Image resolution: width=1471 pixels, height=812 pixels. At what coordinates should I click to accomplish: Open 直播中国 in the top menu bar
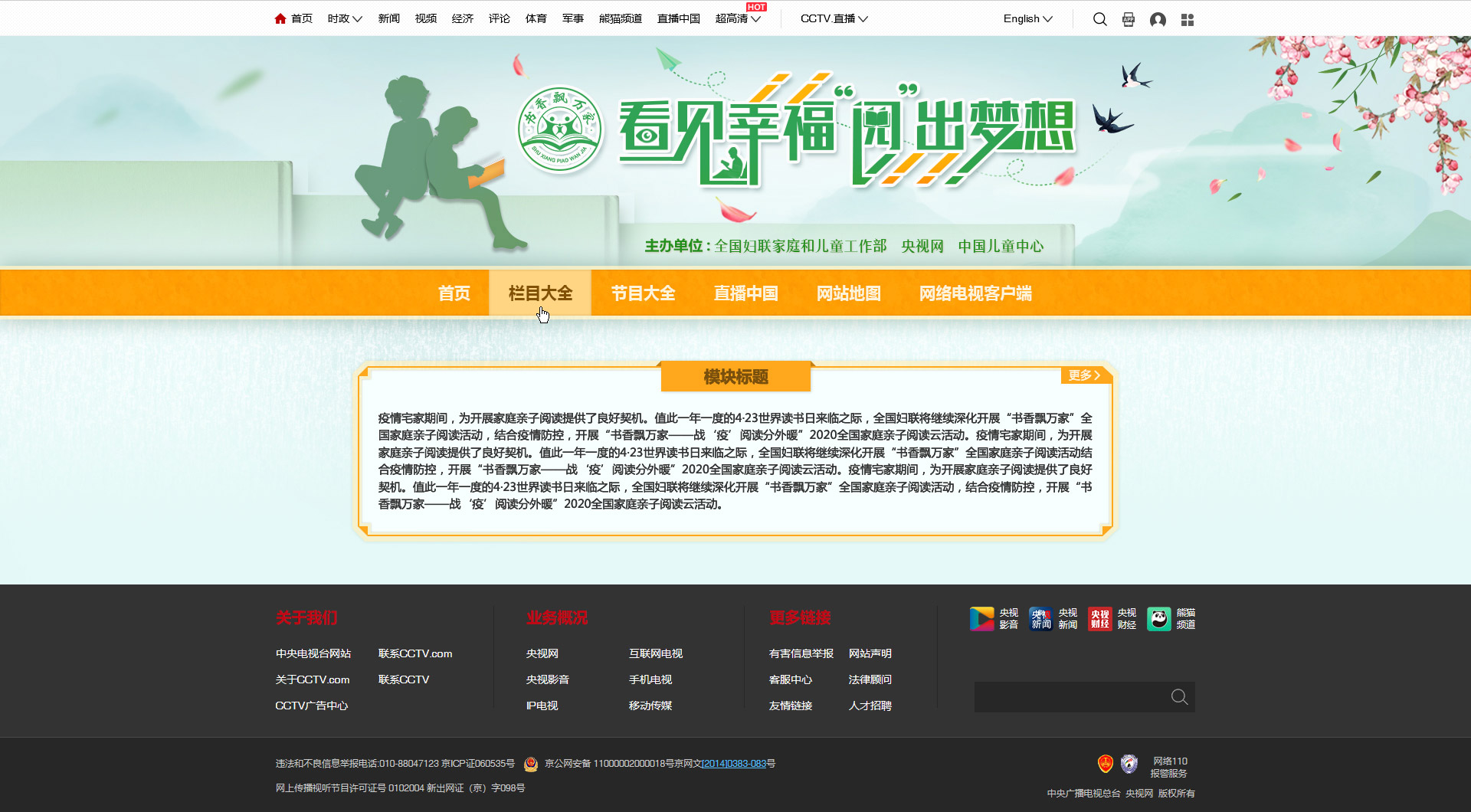[679, 18]
